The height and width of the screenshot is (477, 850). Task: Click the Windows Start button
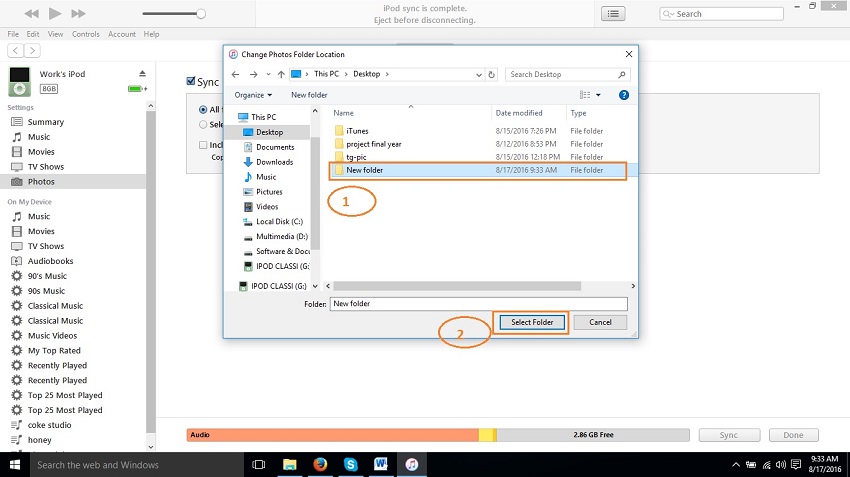14,465
